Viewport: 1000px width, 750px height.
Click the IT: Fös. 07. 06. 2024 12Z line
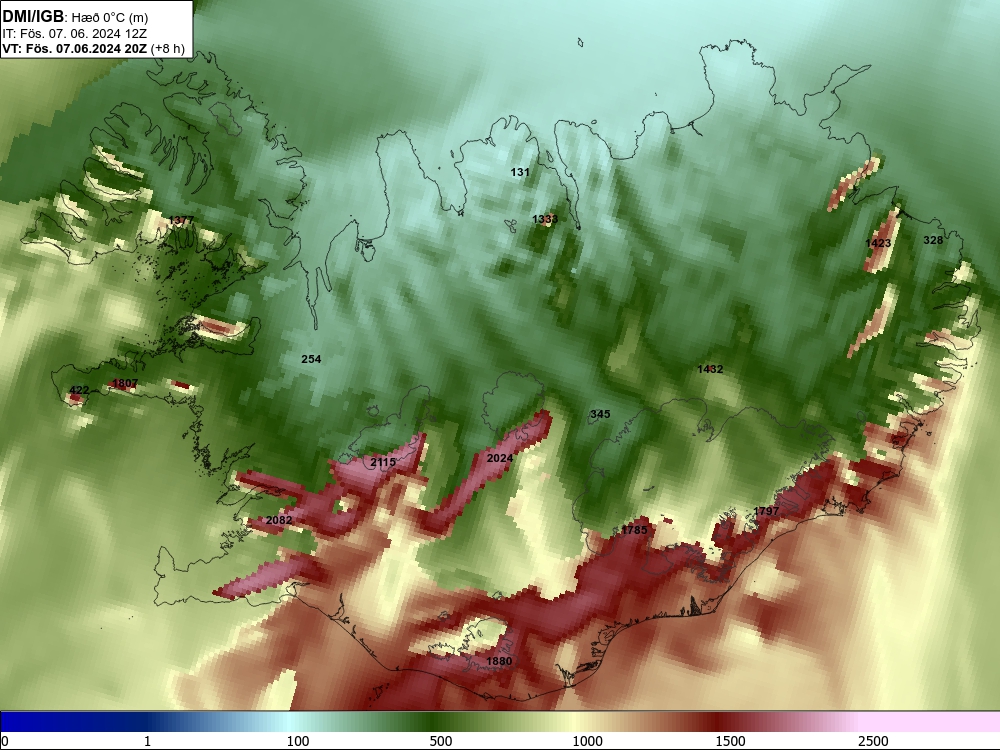pyautogui.click(x=75, y=34)
